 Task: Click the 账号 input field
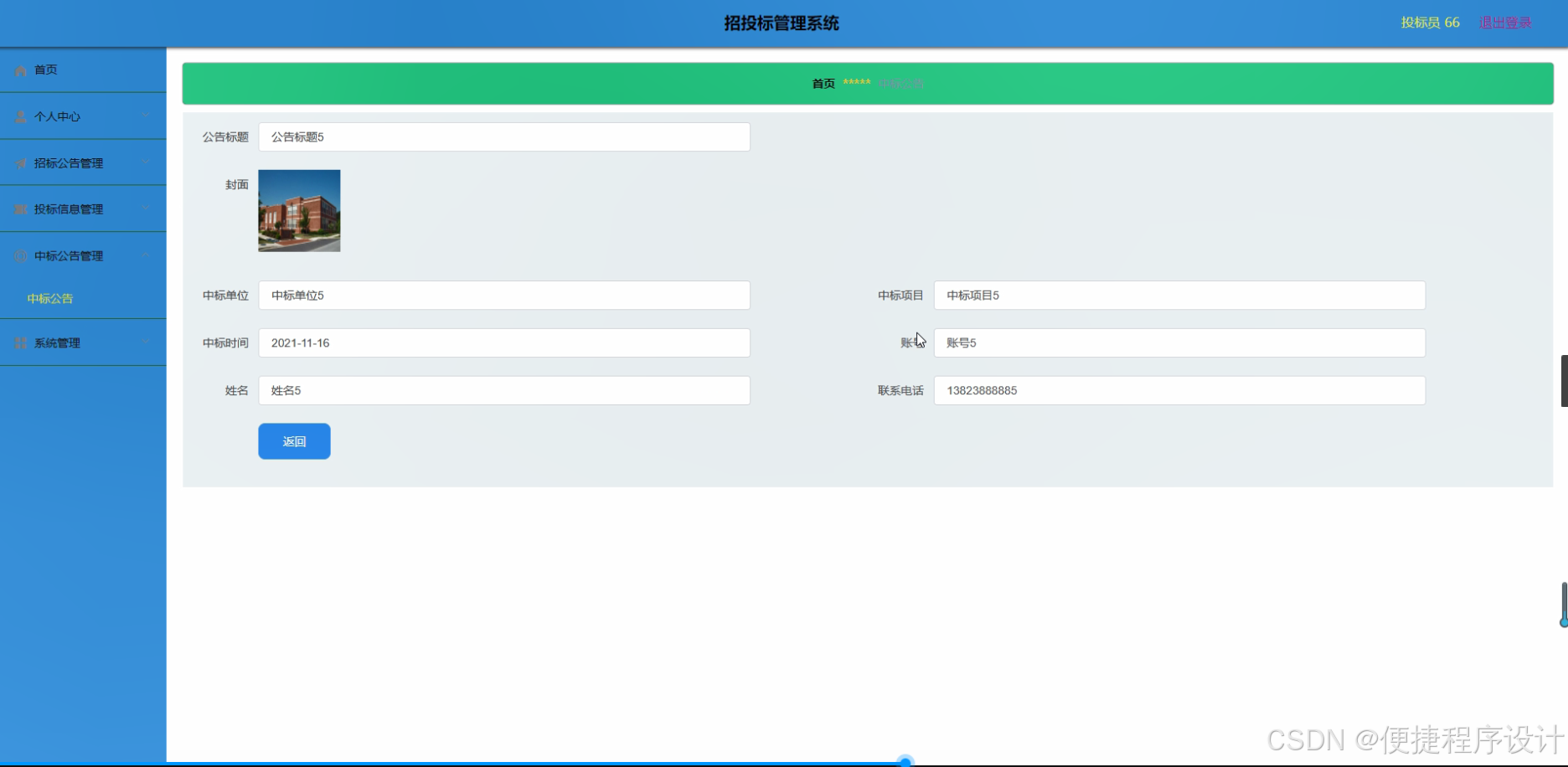[1179, 343]
